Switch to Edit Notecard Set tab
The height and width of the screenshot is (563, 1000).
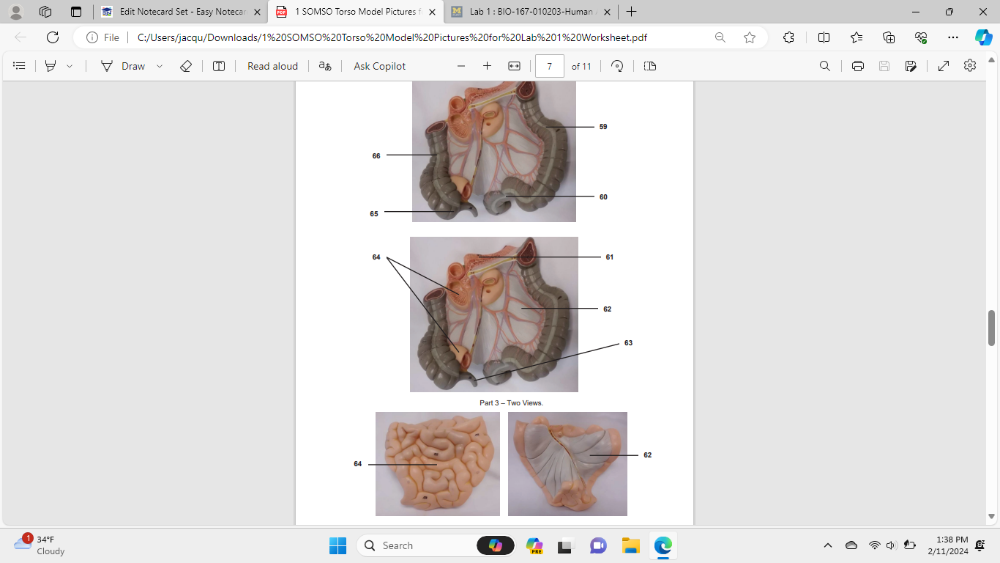pyautogui.click(x=180, y=12)
